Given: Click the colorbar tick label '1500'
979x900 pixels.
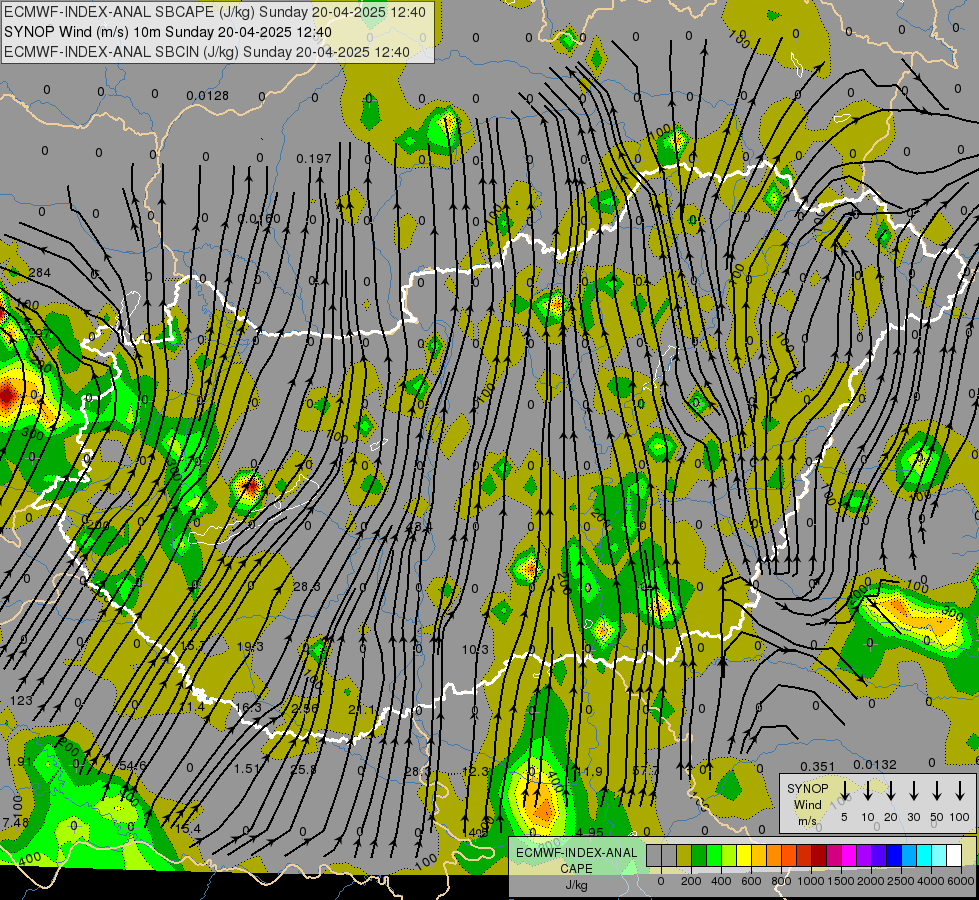Looking at the screenshot, I should click(840, 881).
